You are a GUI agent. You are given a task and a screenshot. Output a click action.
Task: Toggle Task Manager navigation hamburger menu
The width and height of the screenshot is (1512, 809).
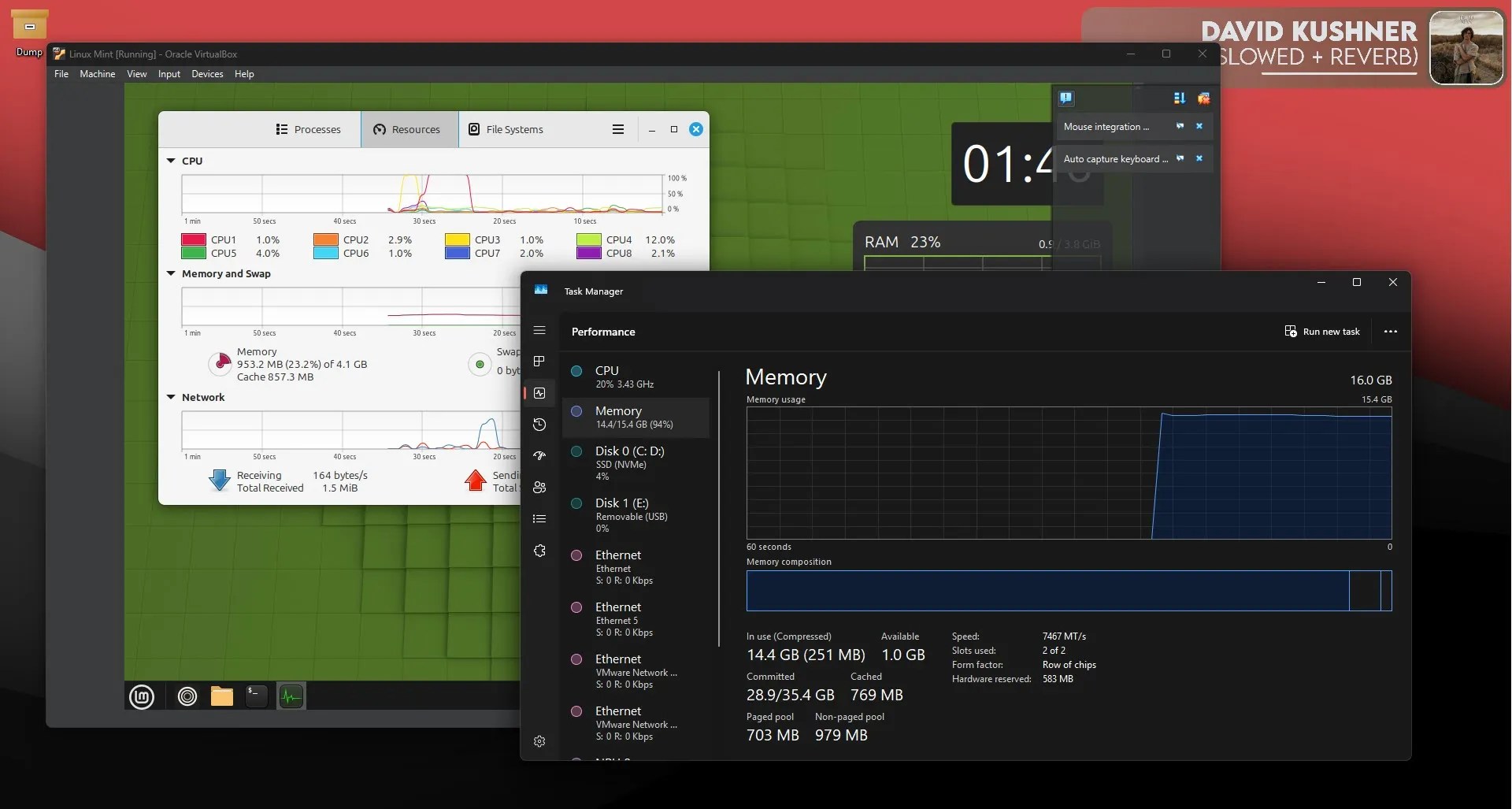click(x=539, y=331)
